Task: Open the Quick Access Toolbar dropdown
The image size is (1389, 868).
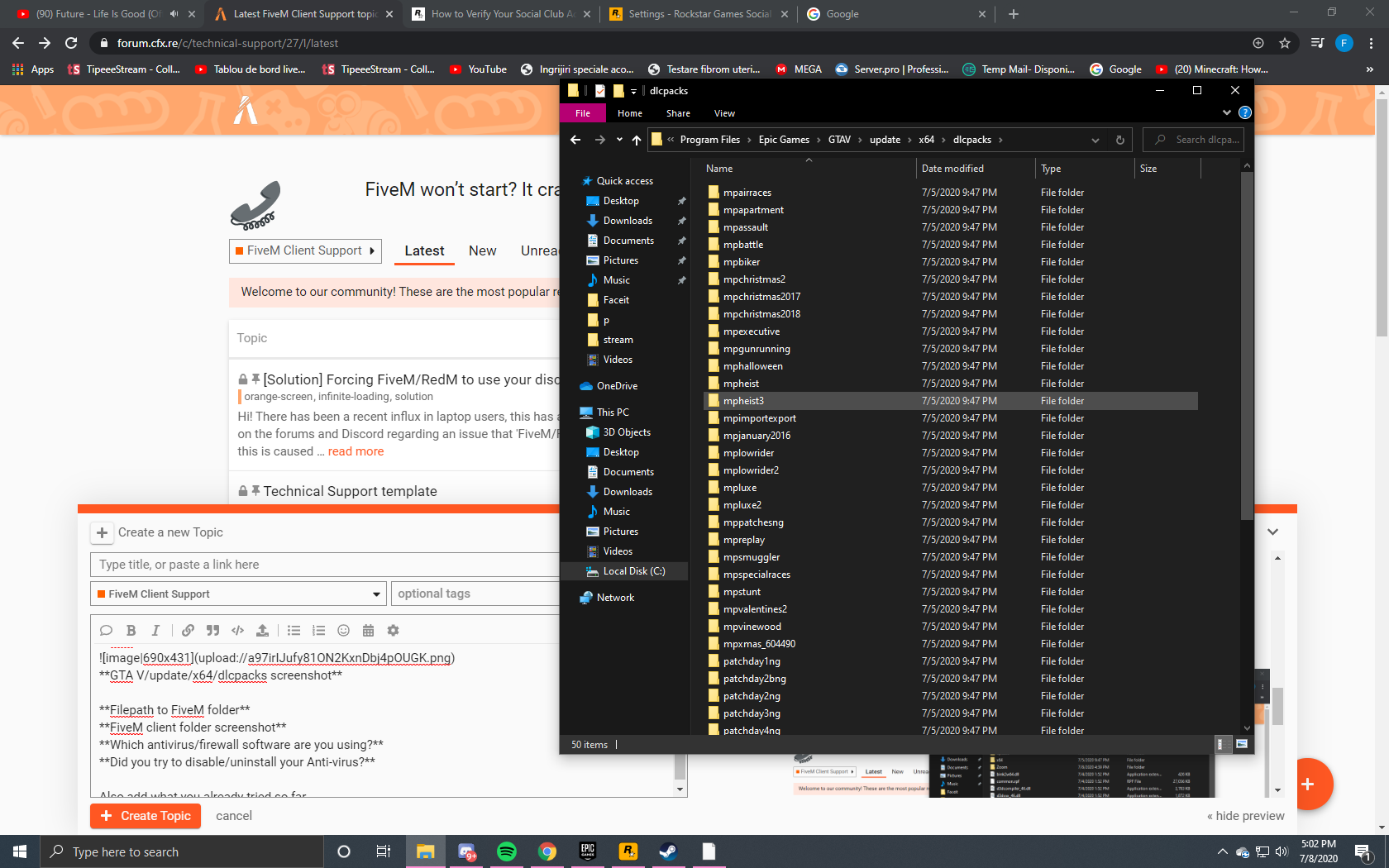Action: click(633, 91)
